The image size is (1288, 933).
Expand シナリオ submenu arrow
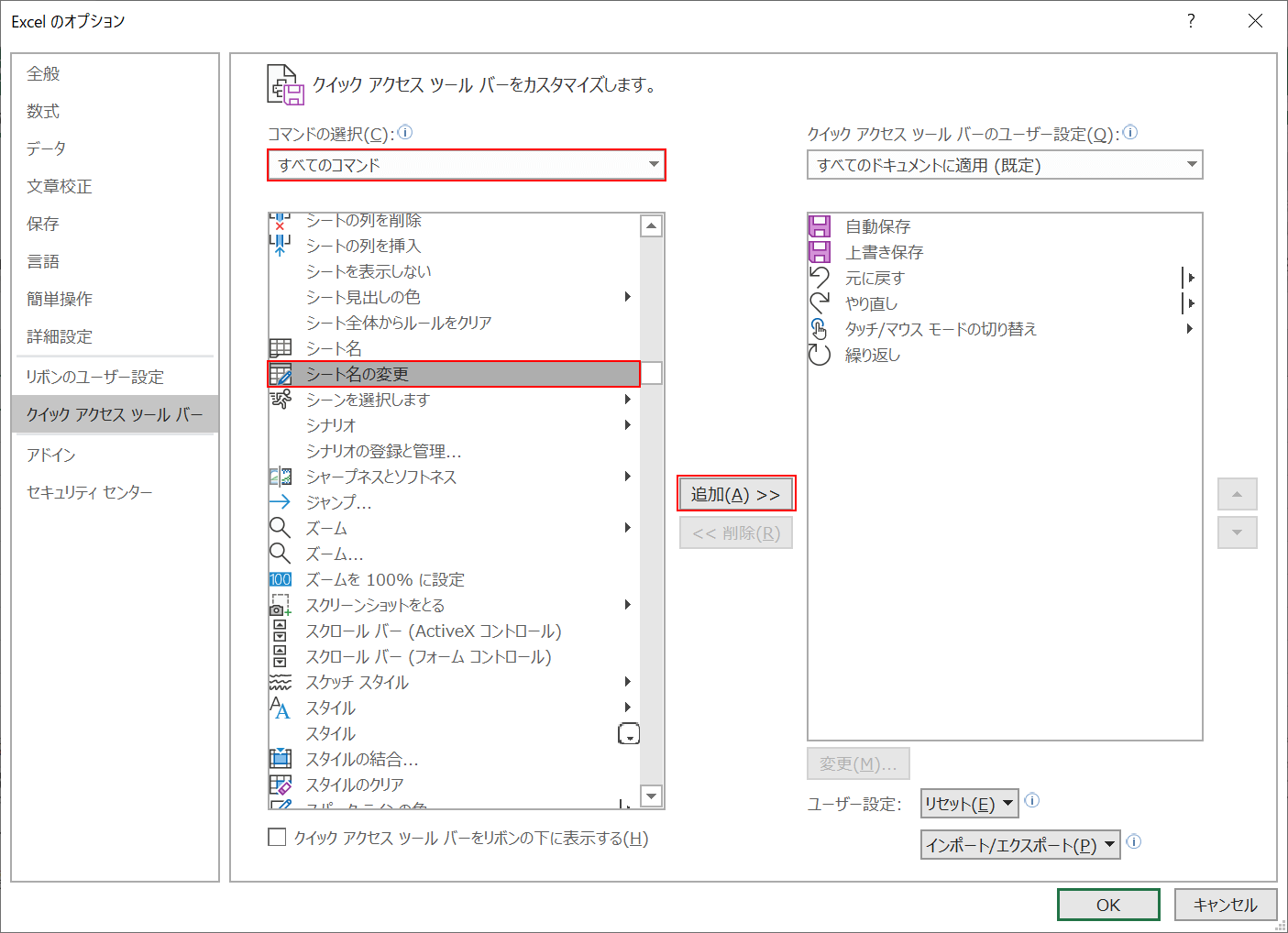tap(628, 424)
